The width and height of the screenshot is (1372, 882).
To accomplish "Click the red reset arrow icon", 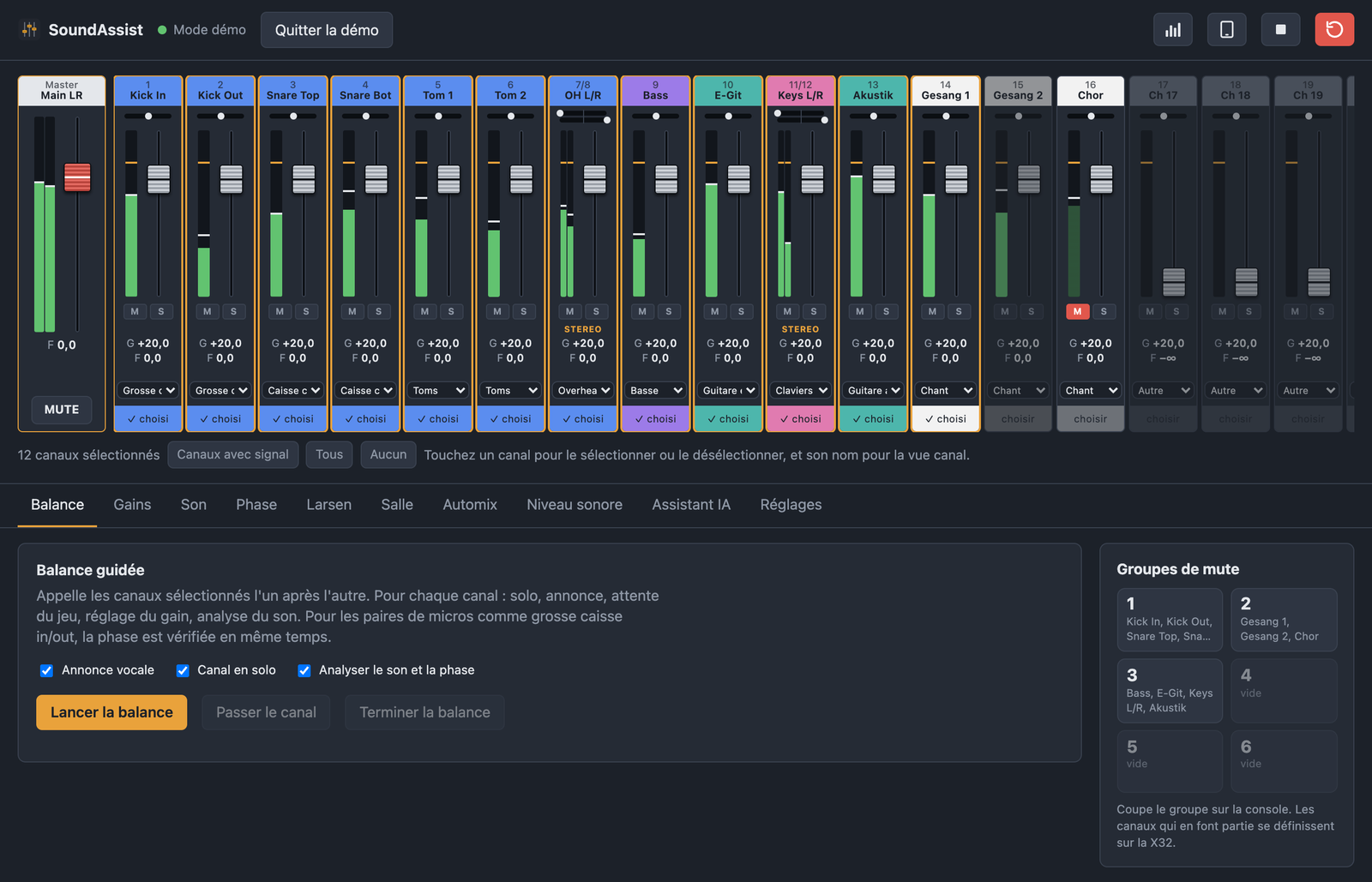I will pyautogui.click(x=1334, y=30).
